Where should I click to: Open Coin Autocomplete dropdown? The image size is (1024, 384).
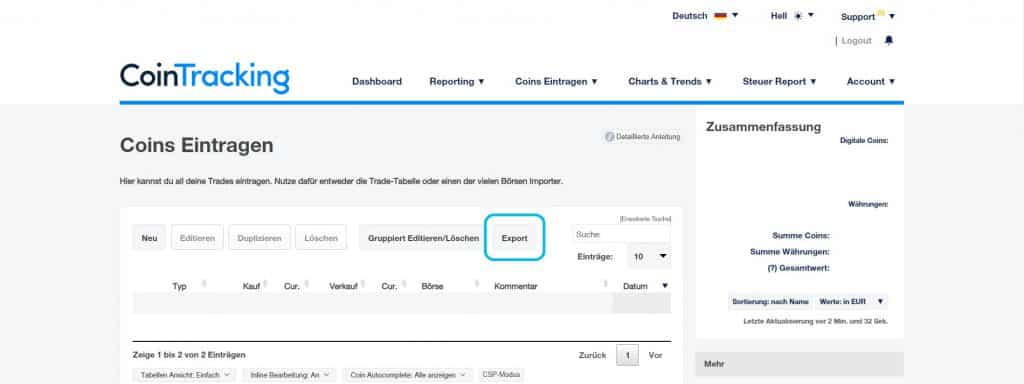click(407, 375)
